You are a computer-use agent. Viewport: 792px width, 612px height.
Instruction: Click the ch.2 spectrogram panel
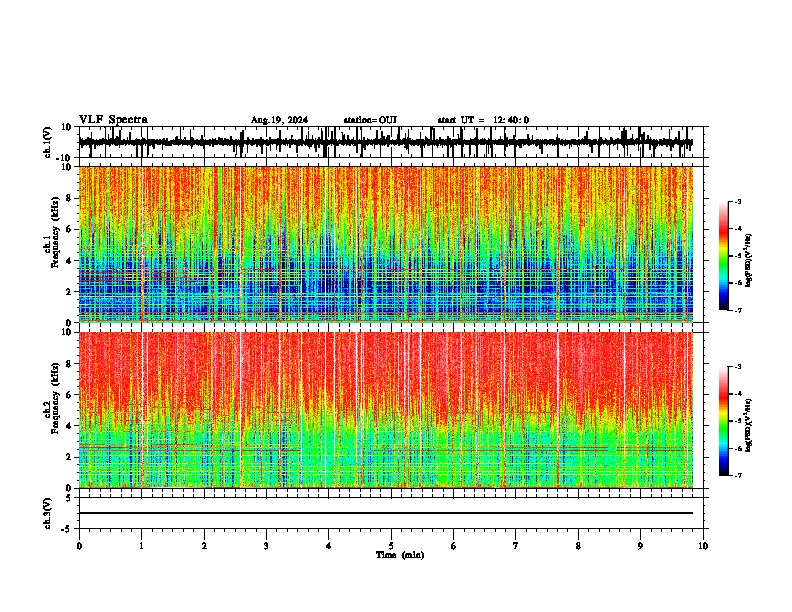[x=385, y=410]
